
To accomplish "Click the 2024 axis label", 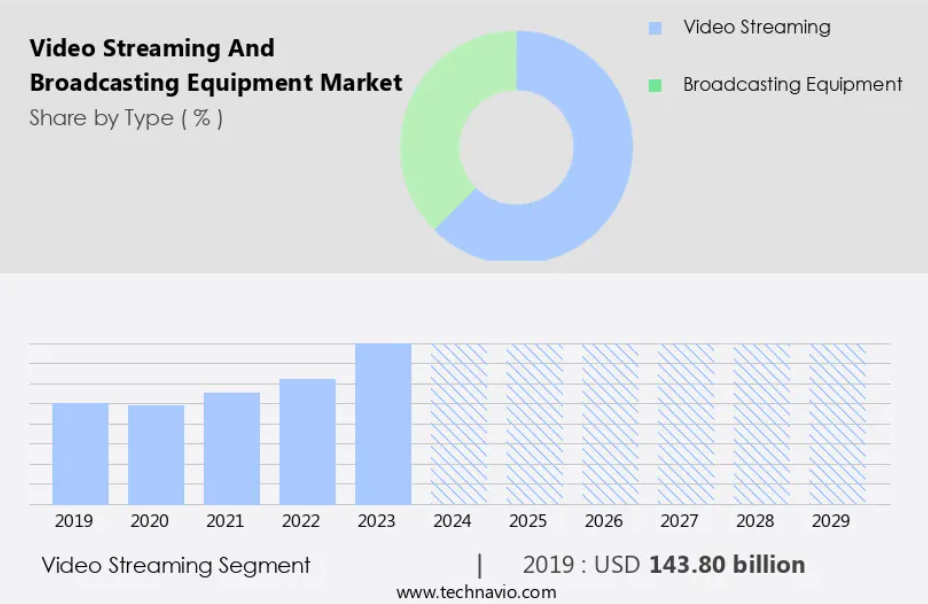I will (x=453, y=521).
